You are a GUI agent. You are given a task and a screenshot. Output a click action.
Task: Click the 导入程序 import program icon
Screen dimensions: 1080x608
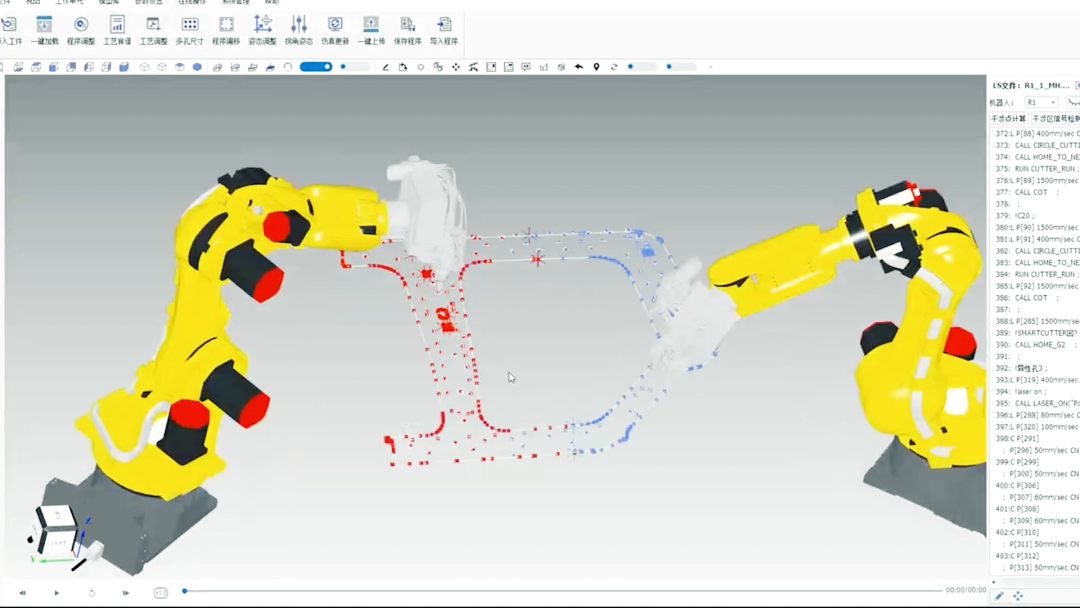(444, 30)
